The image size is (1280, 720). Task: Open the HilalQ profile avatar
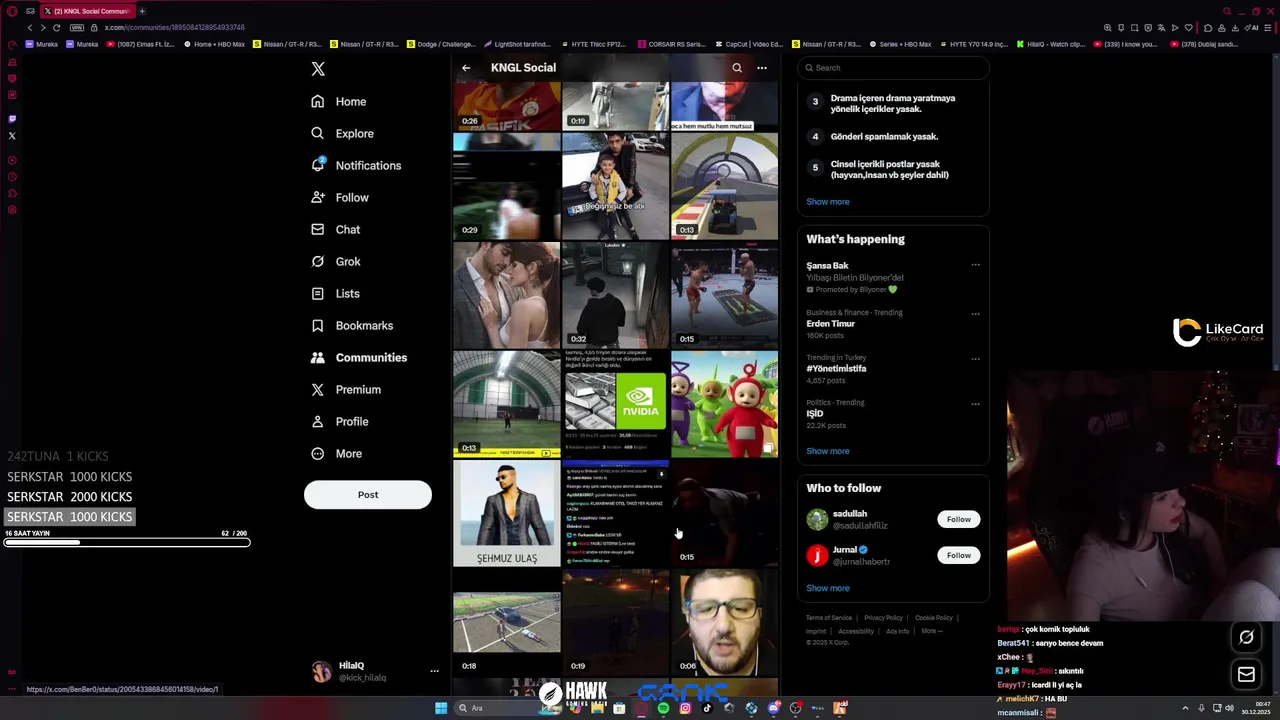point(322,671)
